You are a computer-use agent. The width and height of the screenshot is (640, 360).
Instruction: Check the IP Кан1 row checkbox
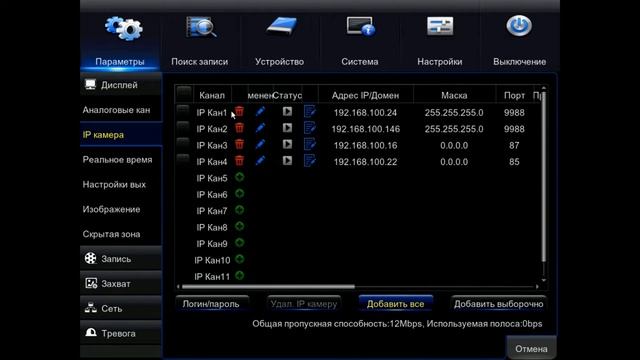183,110
